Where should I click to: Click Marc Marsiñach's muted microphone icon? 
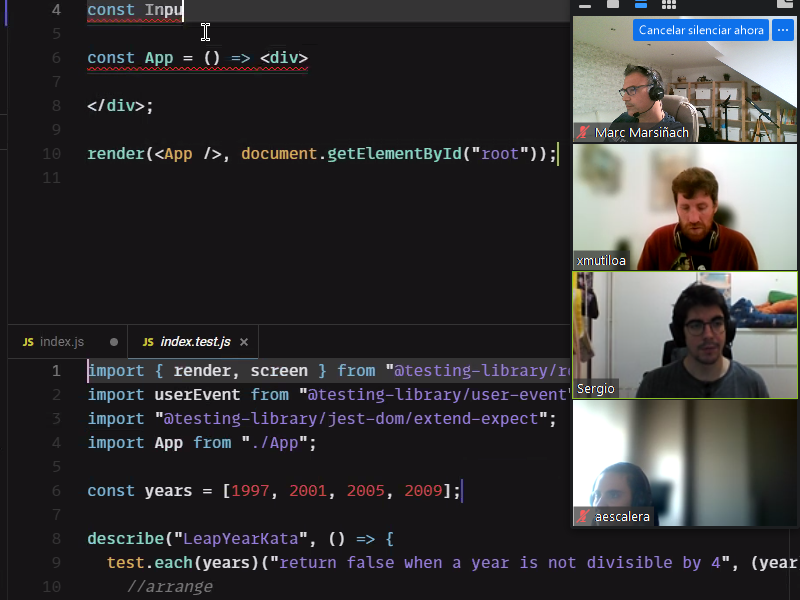tap(583, 133)
